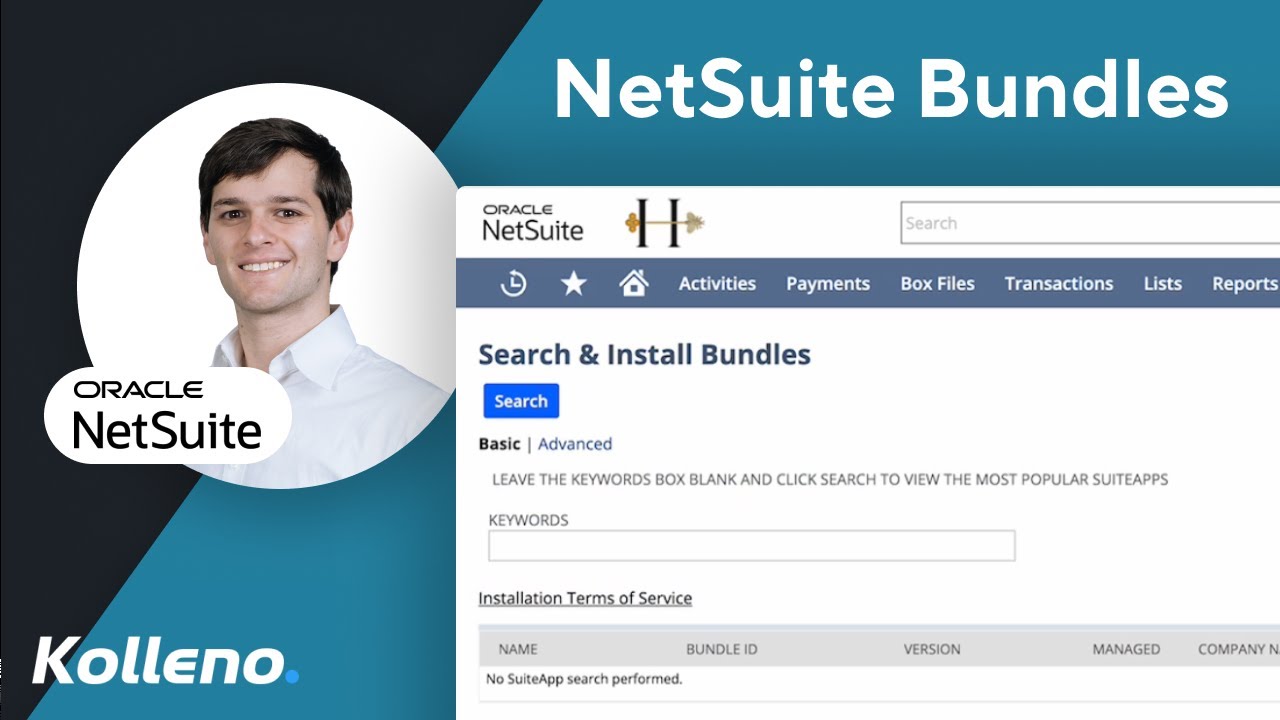Click the Search & Install Bundles heading
The width and height of the screenshot is (1280, 720).
[644, 354]
